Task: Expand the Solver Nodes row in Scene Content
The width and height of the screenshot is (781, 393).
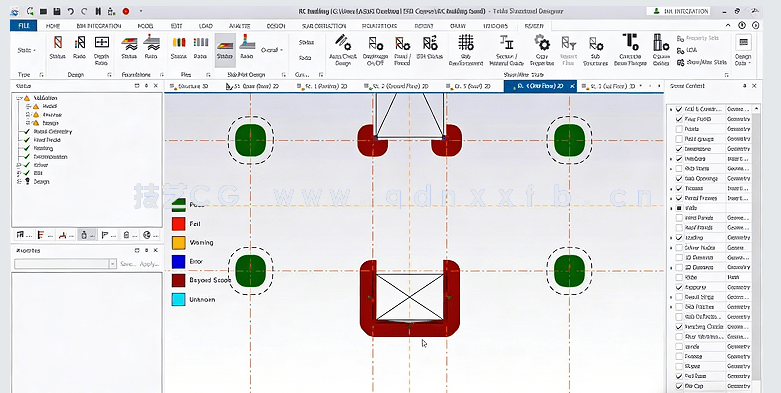Action: coord(671,248)
